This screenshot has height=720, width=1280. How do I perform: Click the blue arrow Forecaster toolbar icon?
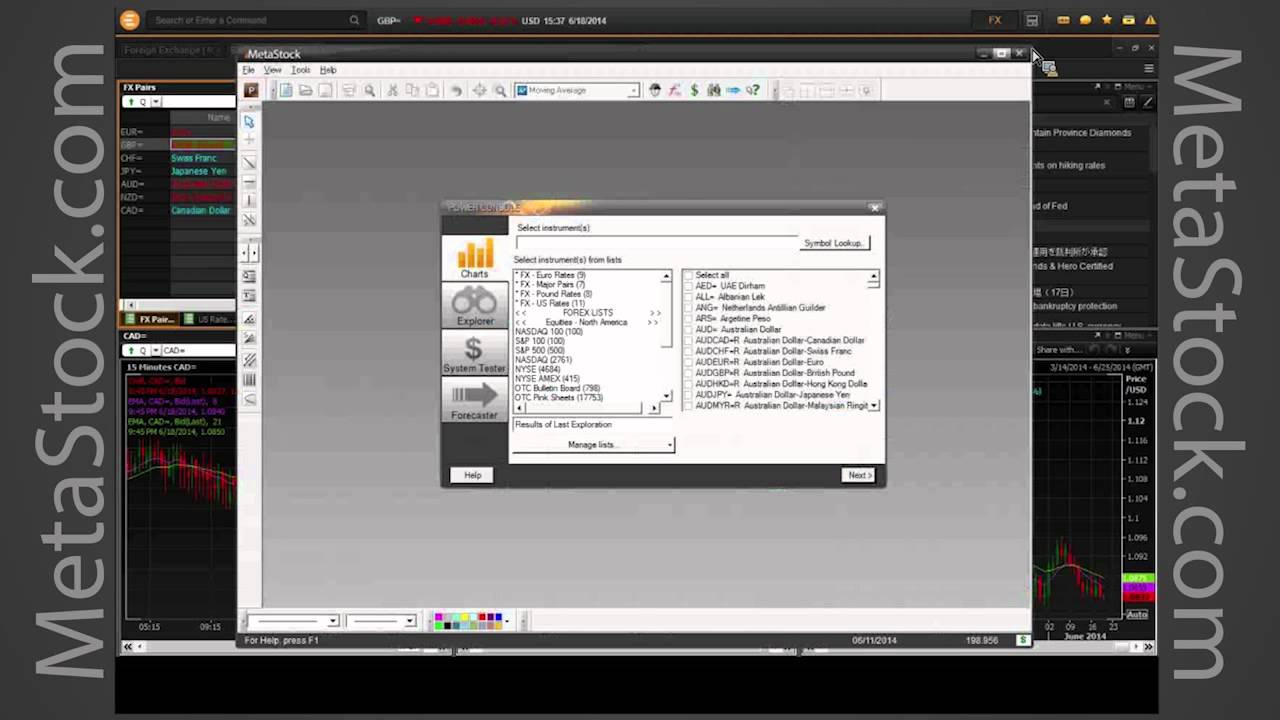733,90
